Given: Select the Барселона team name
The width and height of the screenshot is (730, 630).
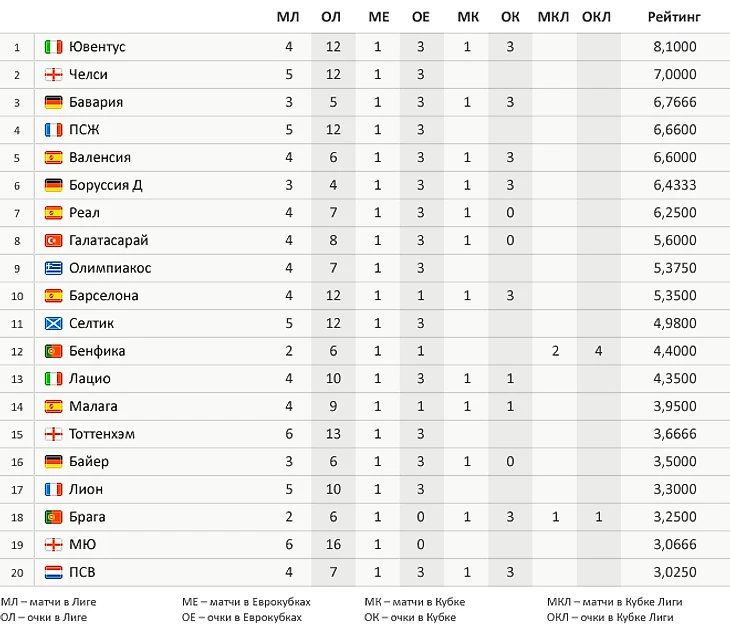Looking at the screenshot, I should (104, 296).
